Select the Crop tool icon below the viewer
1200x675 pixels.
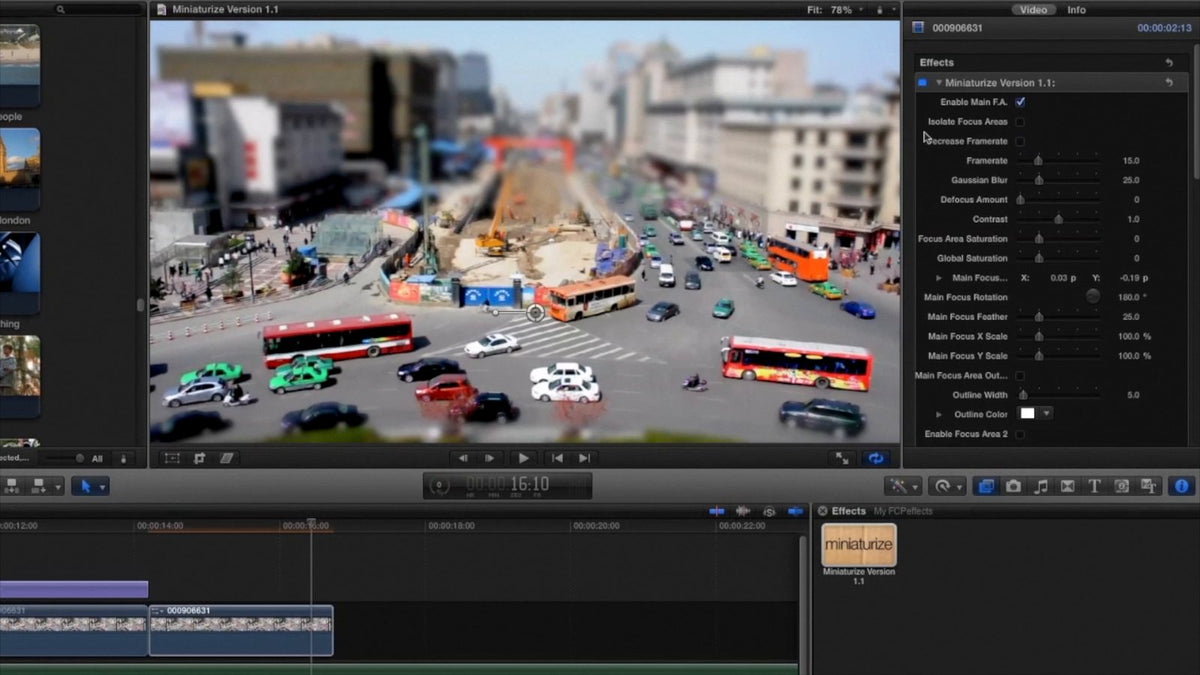pos(199,458)
